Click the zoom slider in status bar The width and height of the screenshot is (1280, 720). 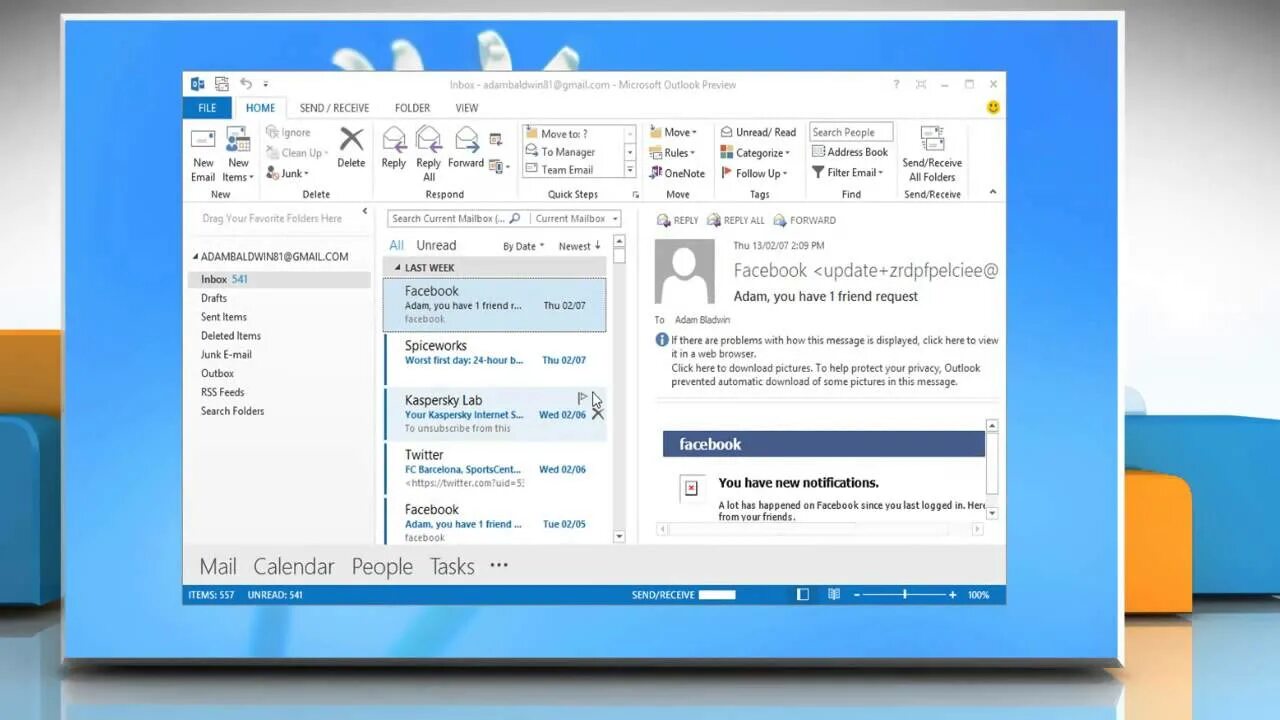905,595
